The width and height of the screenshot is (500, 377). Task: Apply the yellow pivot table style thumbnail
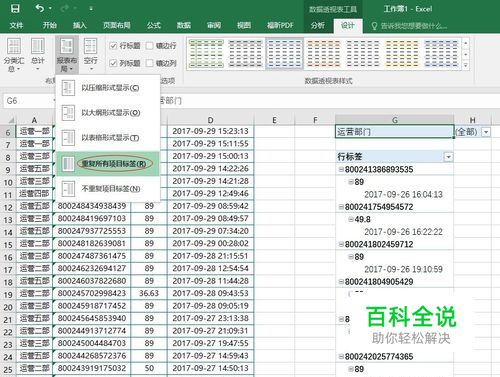click(401, 53)
